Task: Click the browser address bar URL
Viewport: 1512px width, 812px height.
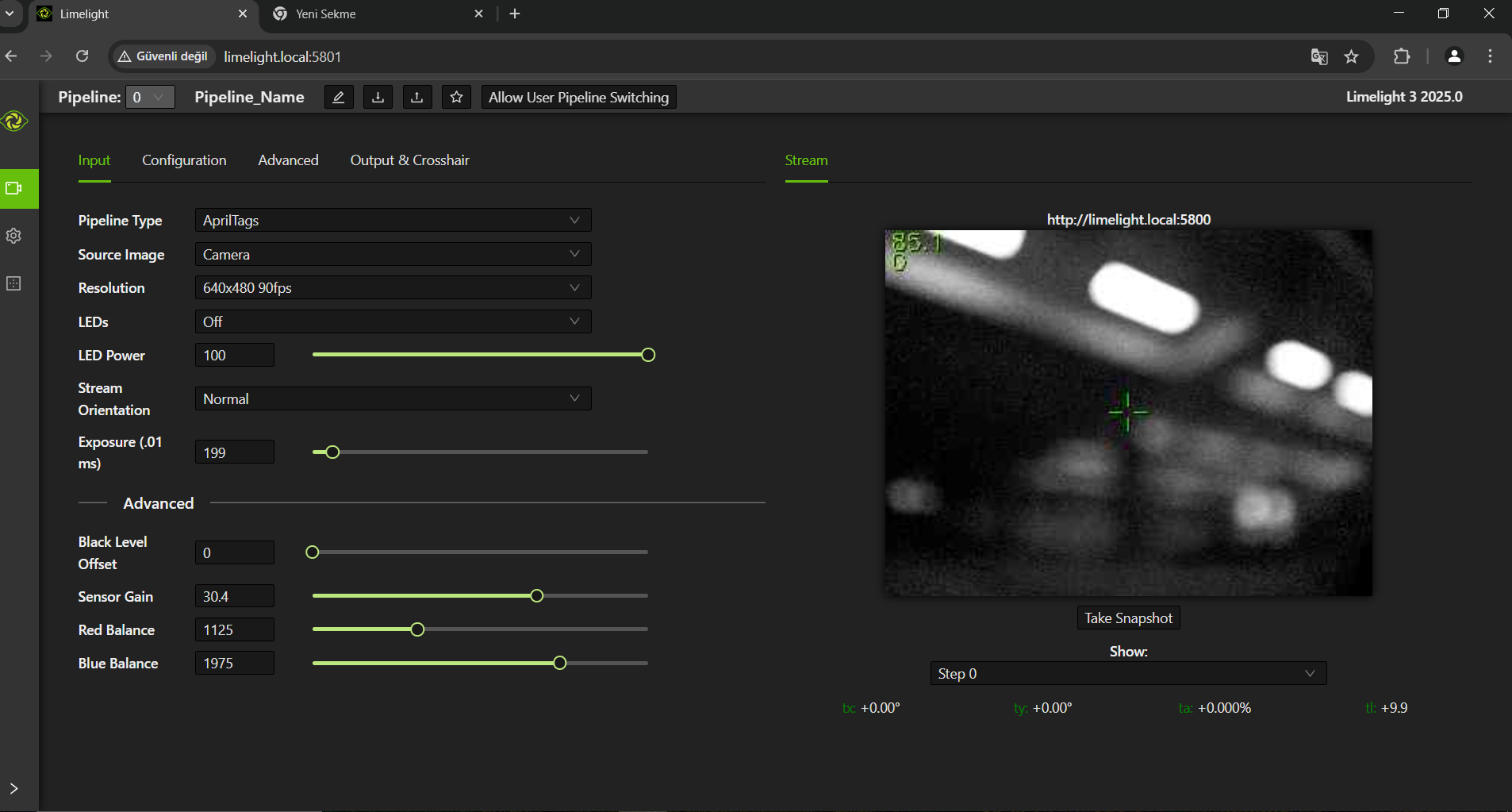Action: click(282, 56)
